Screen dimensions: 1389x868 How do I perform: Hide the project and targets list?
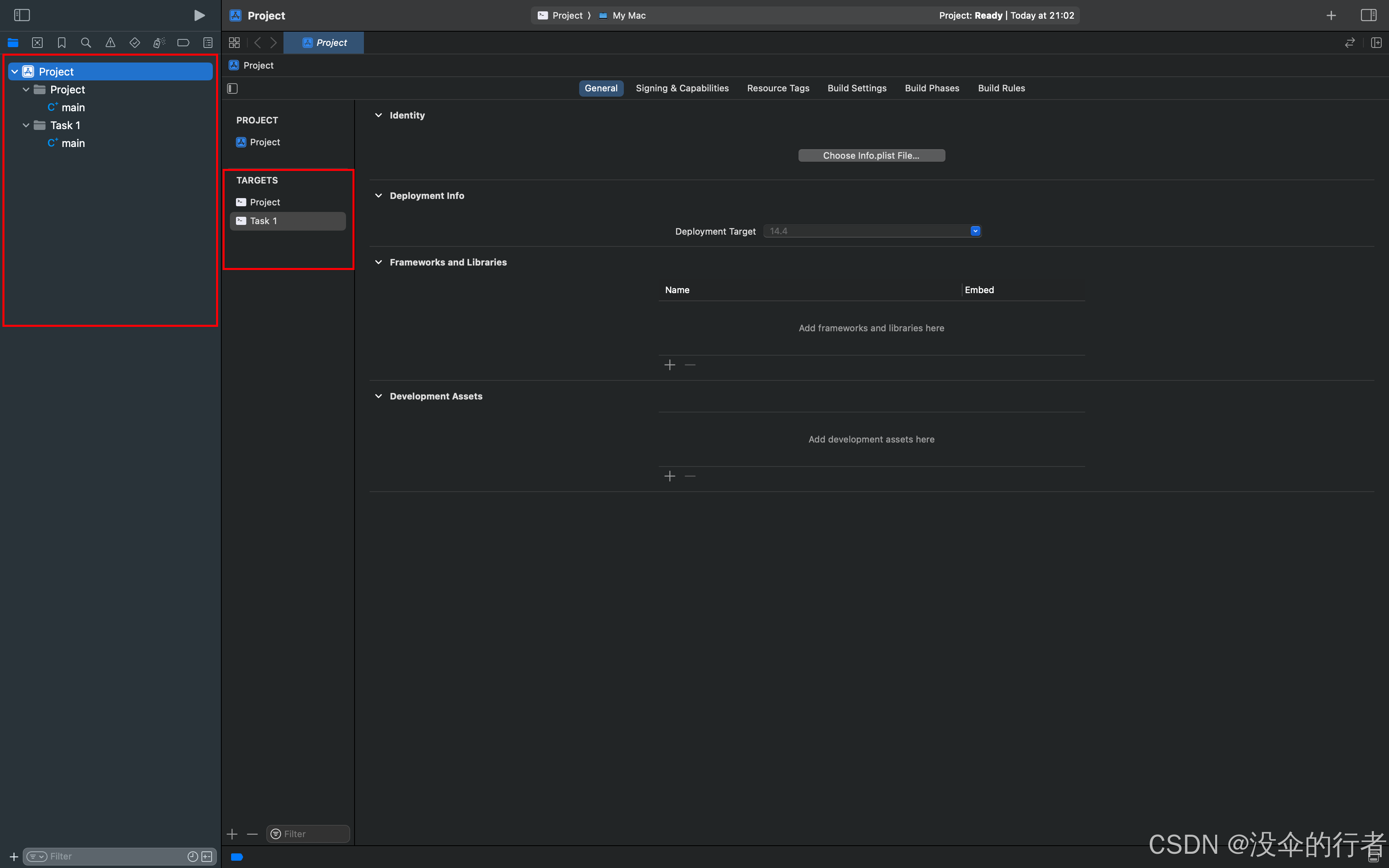pos(233,89)
